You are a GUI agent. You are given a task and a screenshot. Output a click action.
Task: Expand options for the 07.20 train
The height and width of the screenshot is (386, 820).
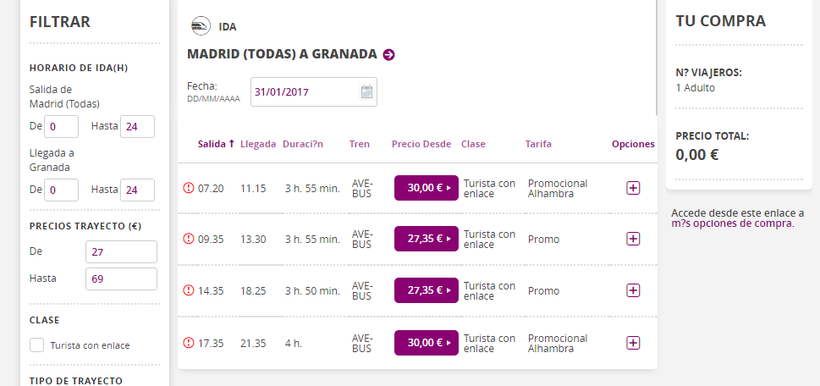coord(633,188)
